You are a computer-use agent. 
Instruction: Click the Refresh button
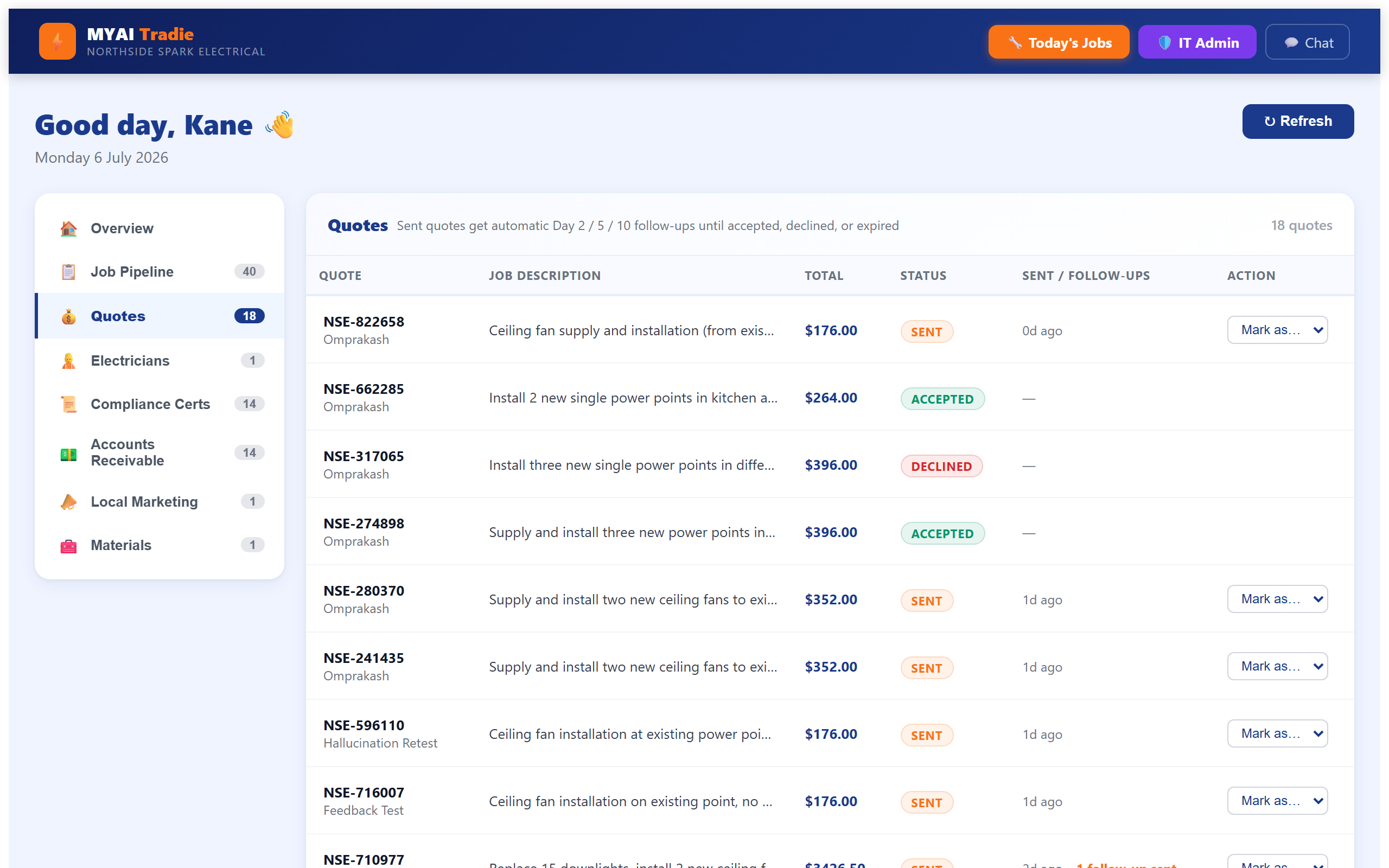(1298, 121)
